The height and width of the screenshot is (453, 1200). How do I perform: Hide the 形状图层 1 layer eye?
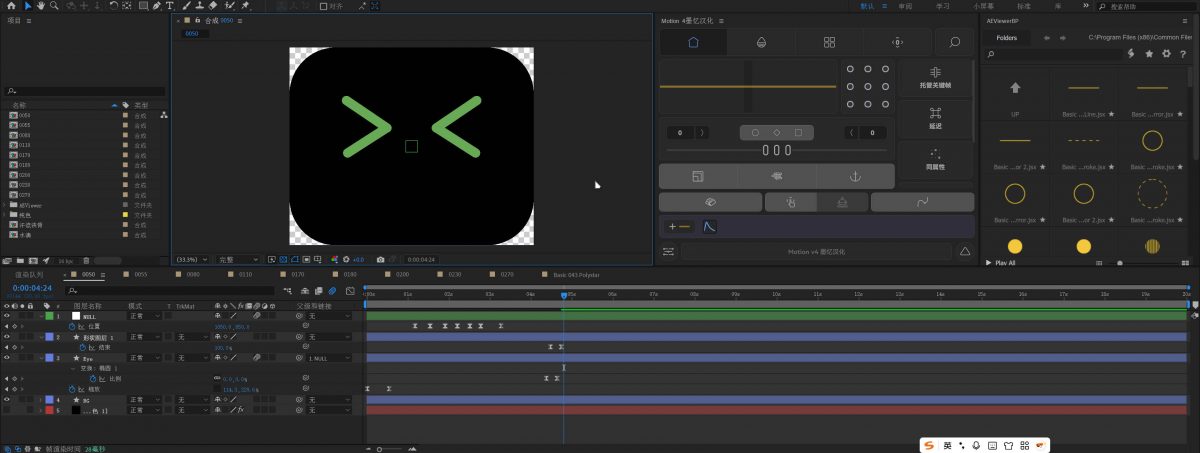[x=8, y=337]
